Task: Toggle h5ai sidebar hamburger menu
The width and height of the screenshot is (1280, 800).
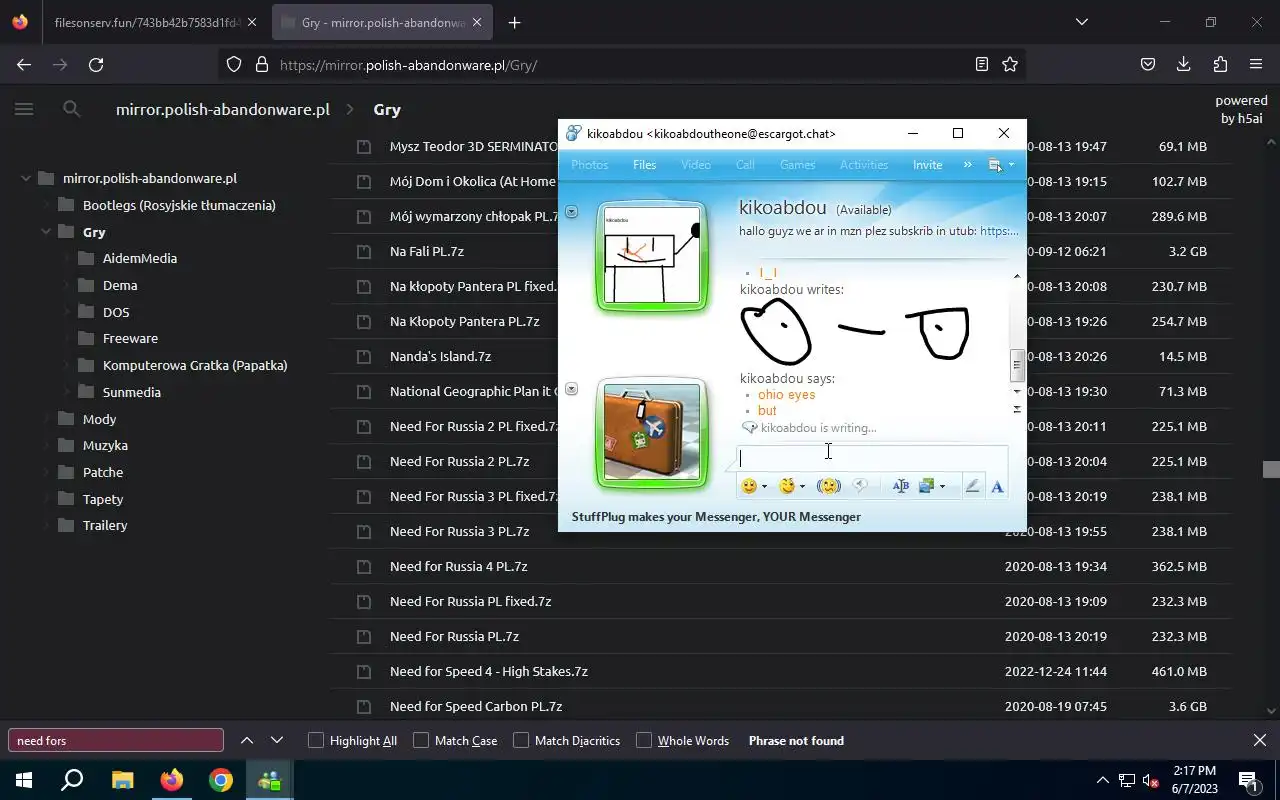Action: pyautogui.click(x=24, y=109)
